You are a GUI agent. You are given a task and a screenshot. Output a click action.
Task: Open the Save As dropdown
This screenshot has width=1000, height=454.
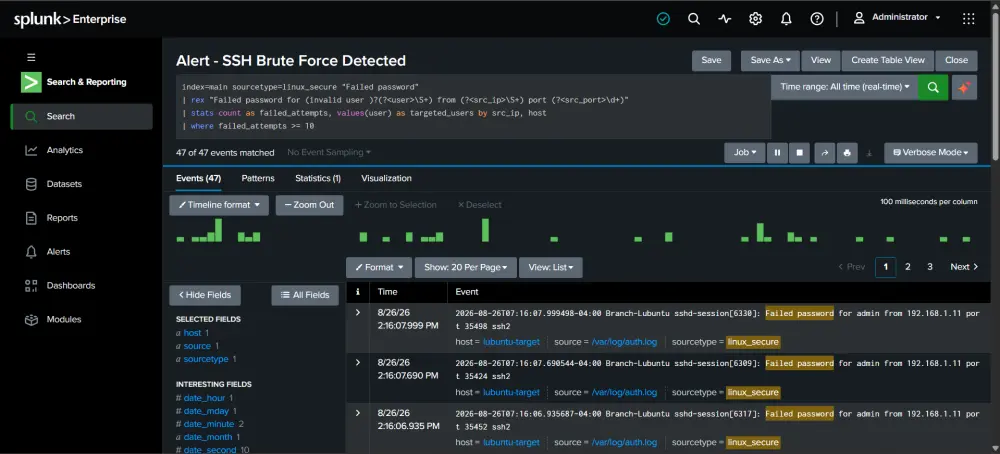770,61
